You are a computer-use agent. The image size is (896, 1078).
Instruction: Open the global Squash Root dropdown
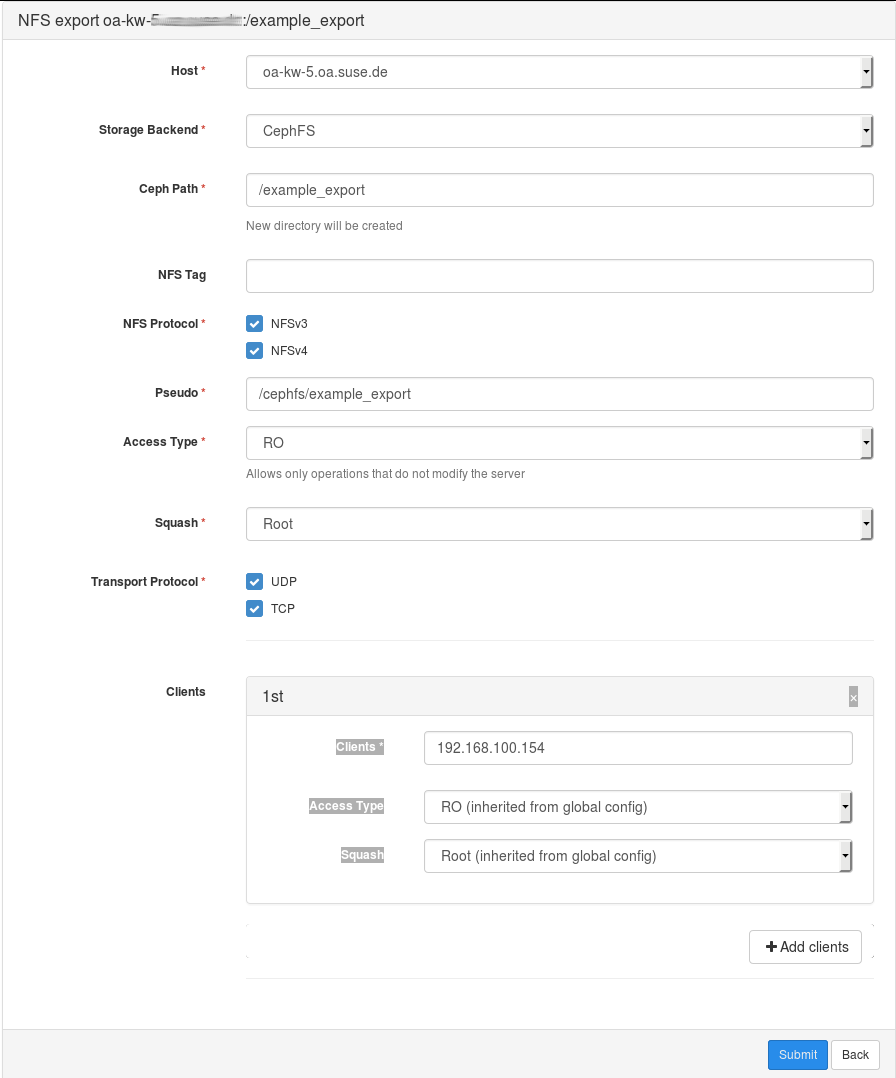click(560, 524)
